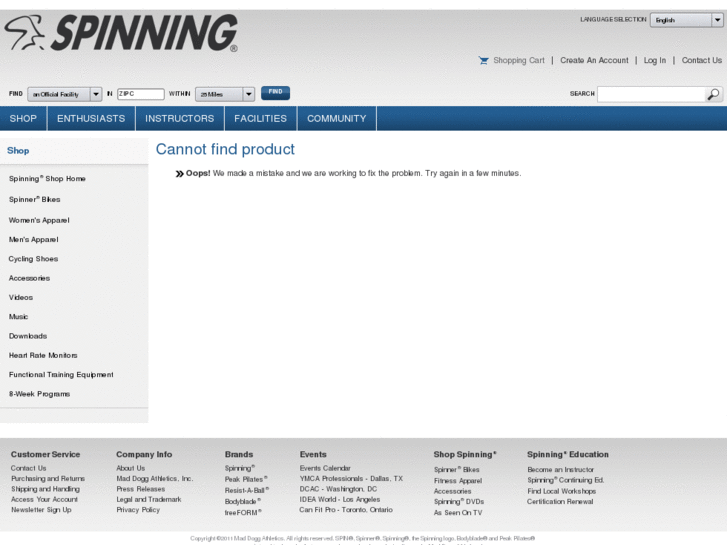Open Downloads category

click(x=28, y=336)
